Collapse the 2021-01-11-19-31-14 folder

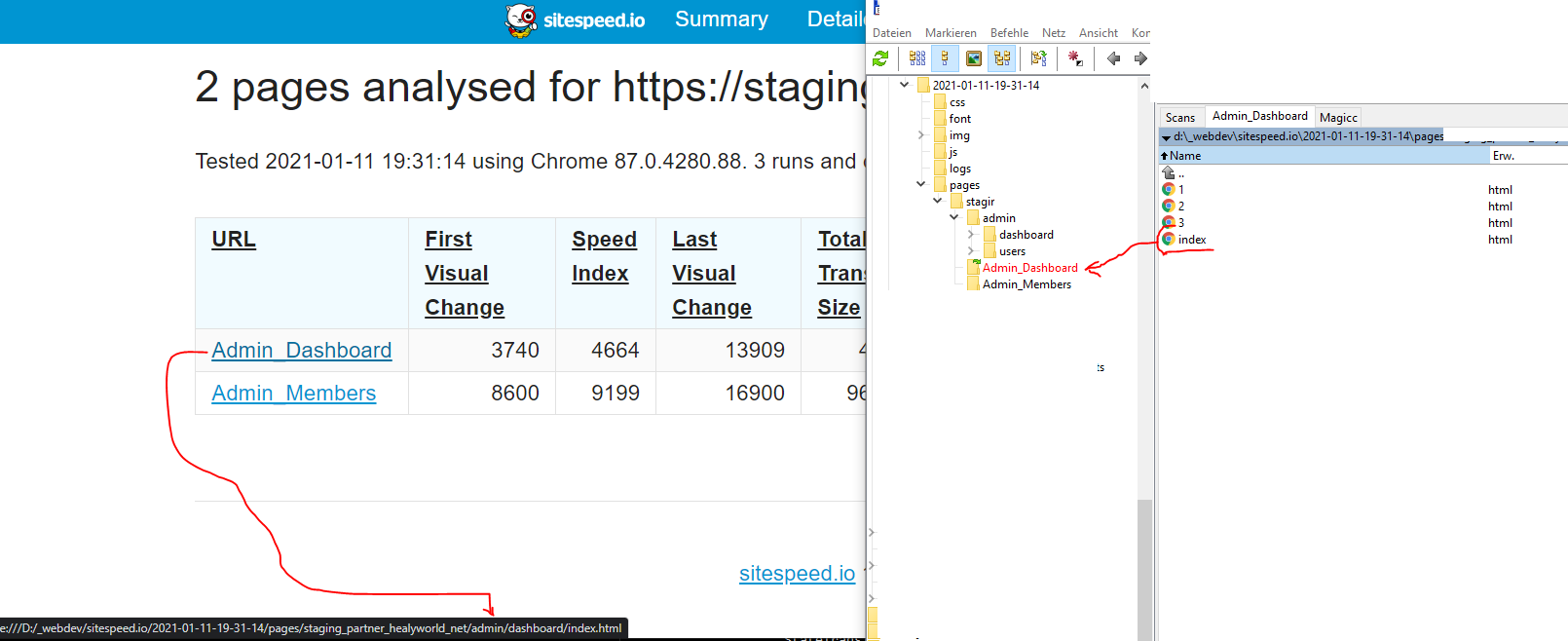point(905,85)
